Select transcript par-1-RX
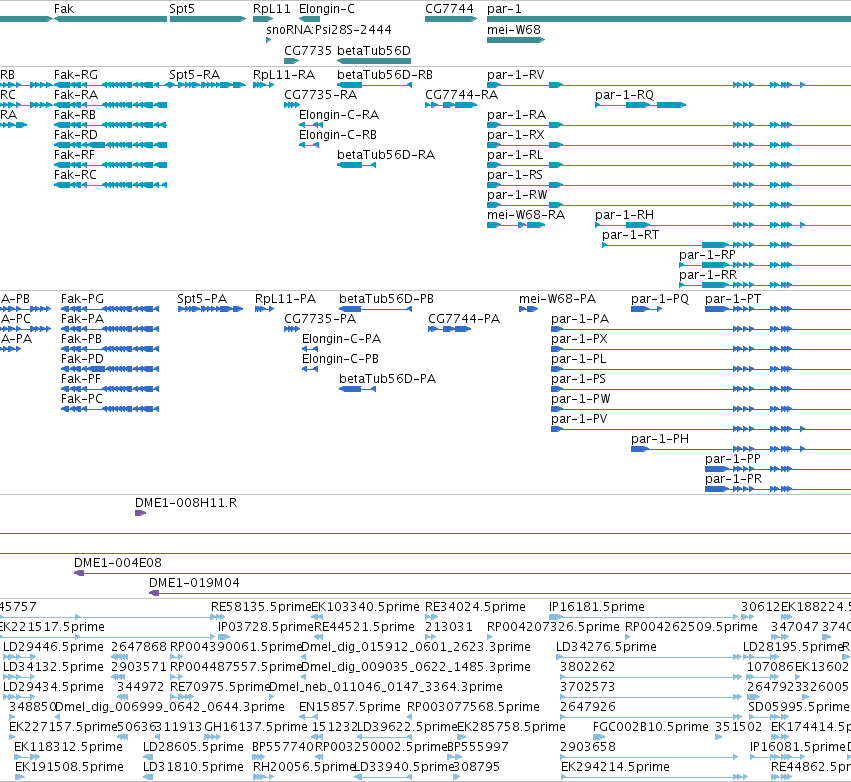Viewport: 851px width, 782px height. [669, 145]
